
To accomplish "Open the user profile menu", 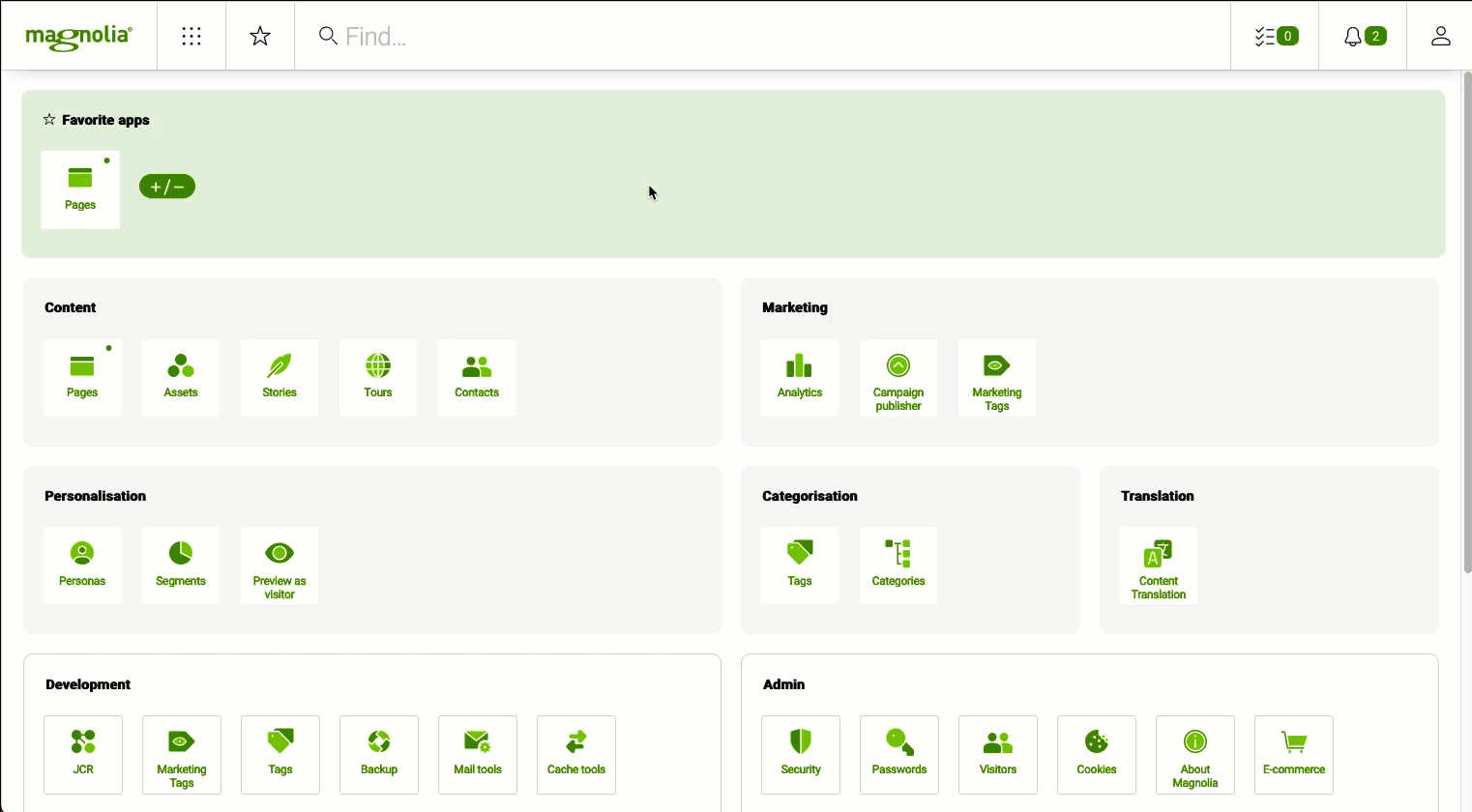I will point(1440,36).
